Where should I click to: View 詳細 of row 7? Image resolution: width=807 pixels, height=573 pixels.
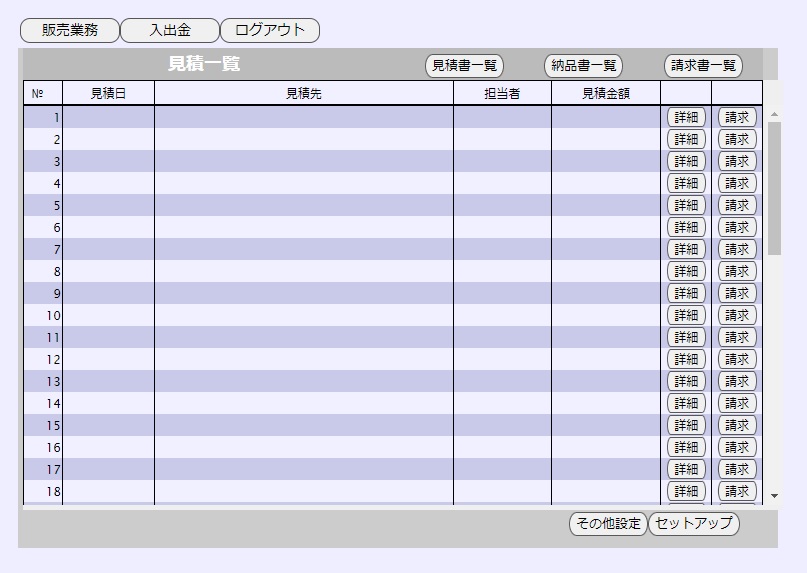[x=686, y=250]
